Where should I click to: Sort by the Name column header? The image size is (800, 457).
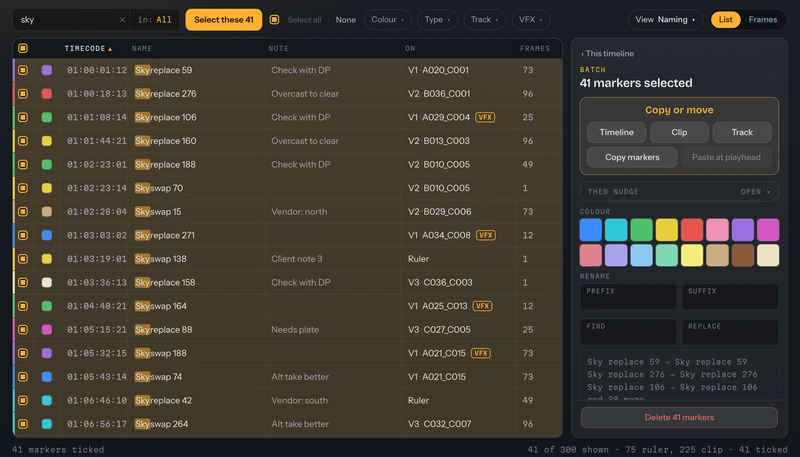[142, 48]
